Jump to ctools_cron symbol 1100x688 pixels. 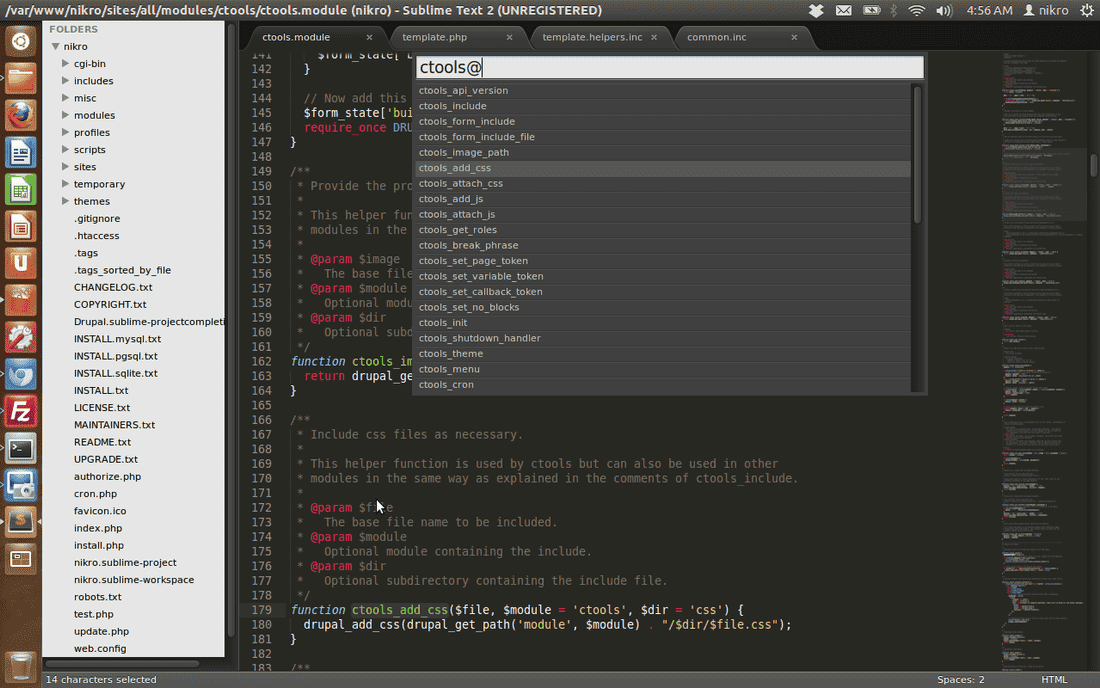(663, 384)
